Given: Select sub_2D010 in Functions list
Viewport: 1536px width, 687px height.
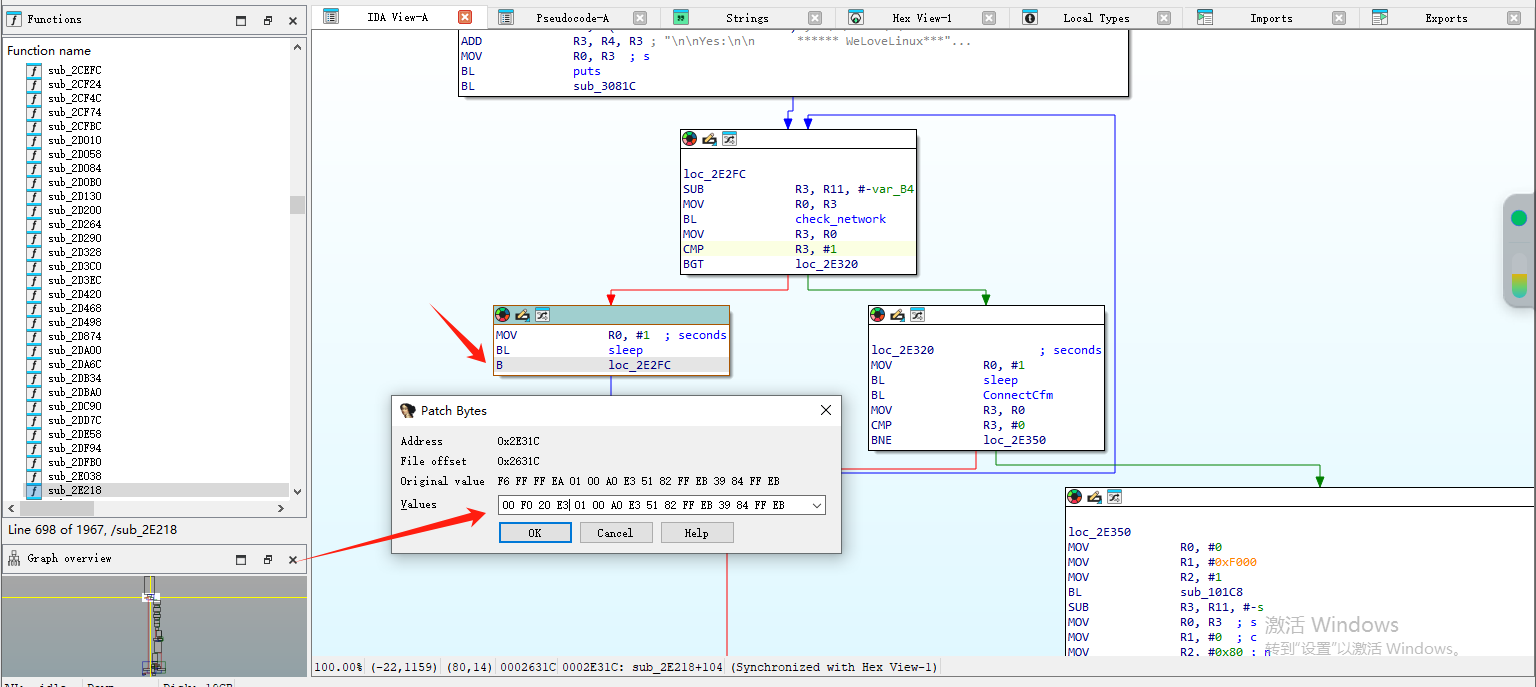Looking at the screenshot, I should click(74, 140).
